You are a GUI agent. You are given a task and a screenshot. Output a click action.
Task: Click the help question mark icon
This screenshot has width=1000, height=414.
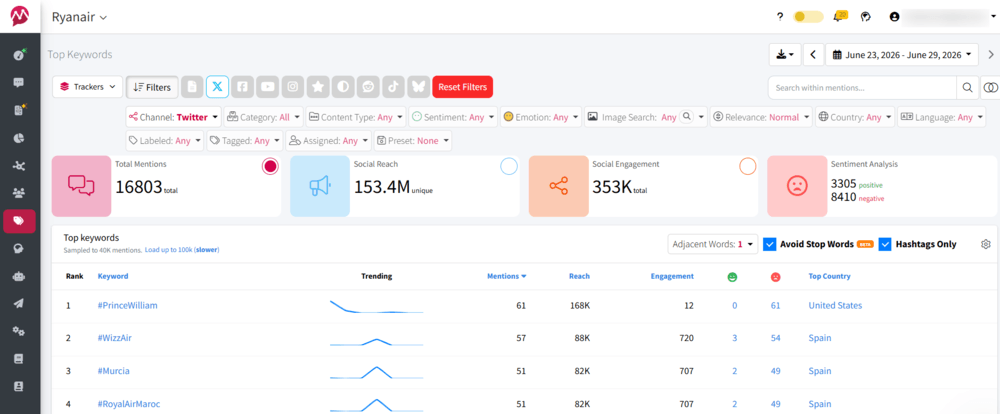coord(779,17)
